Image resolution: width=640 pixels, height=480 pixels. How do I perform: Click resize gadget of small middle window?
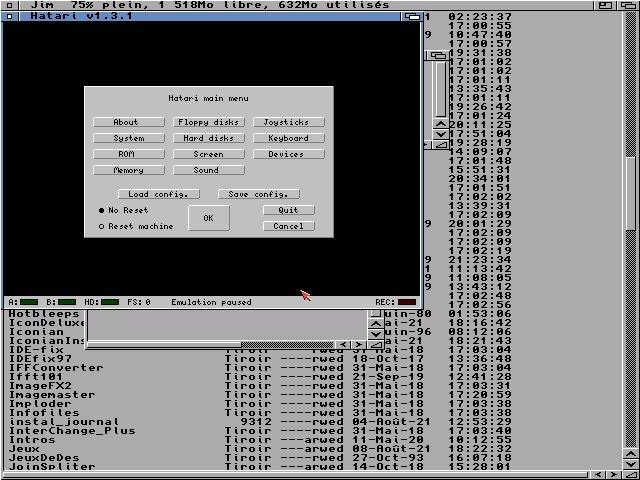441,144
